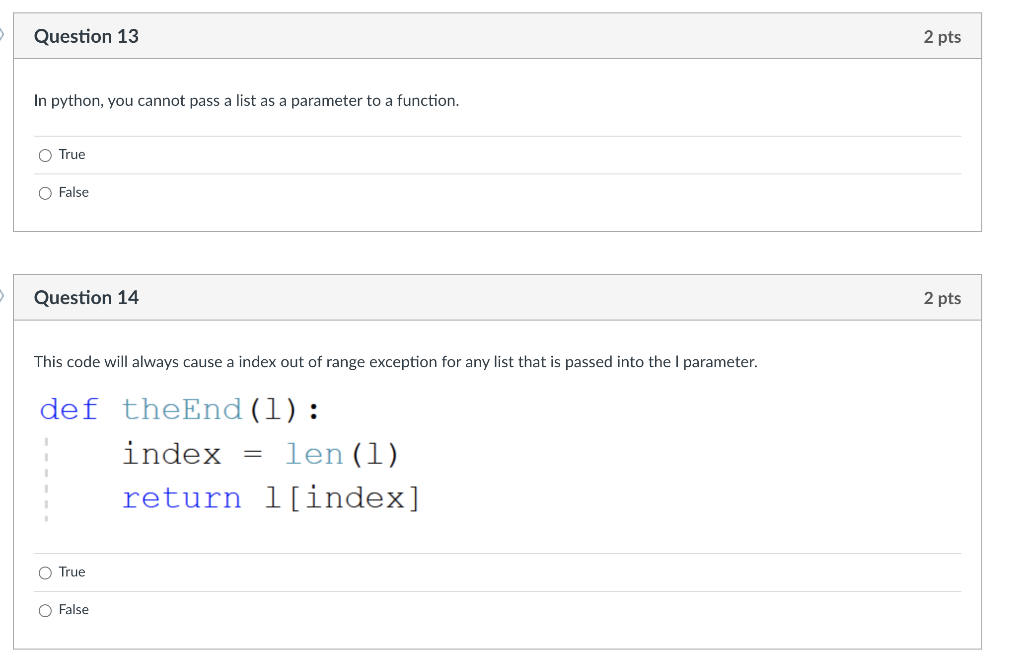Image resolution: width=1024 pixels, height=657 pixels.
Task: Click the 'def theEnd(l):' code line
Action: (180, 410)
